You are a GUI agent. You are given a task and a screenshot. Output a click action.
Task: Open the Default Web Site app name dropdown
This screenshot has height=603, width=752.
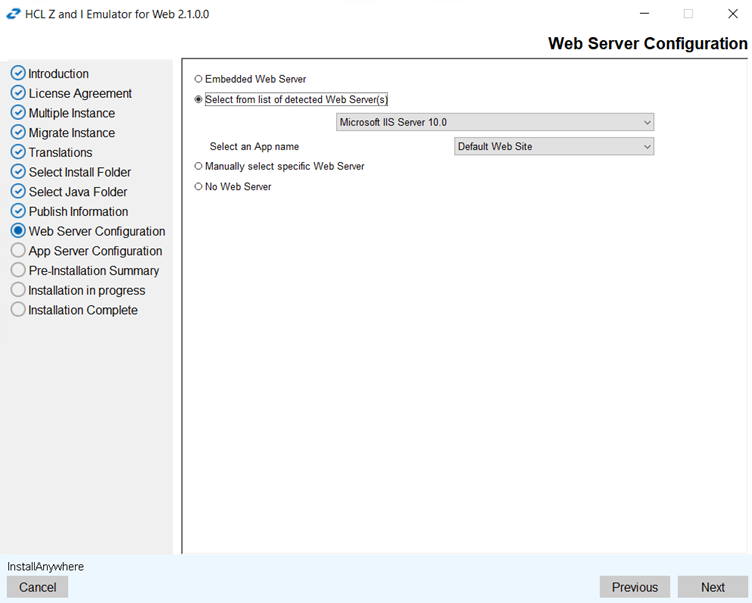pos(553,146)
